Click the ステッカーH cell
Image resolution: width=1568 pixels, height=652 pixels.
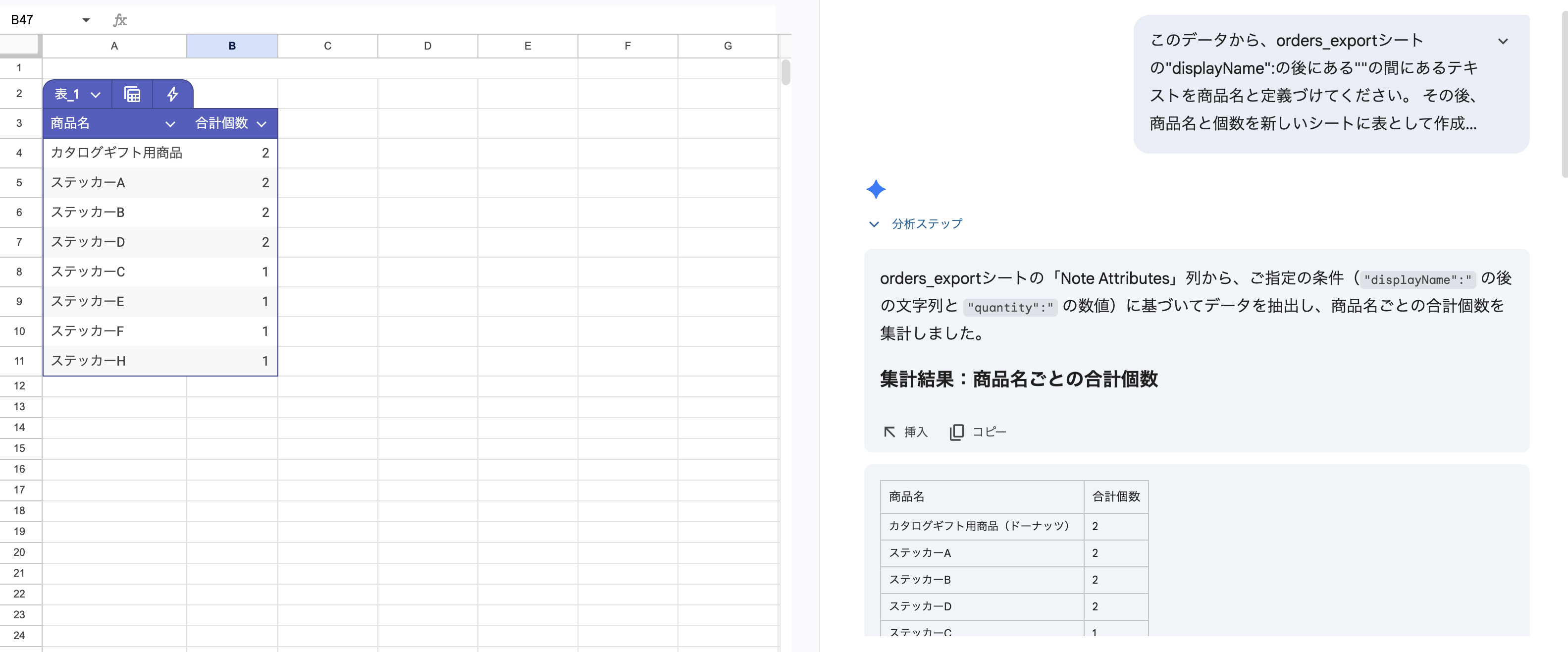(x=88, y=361)
